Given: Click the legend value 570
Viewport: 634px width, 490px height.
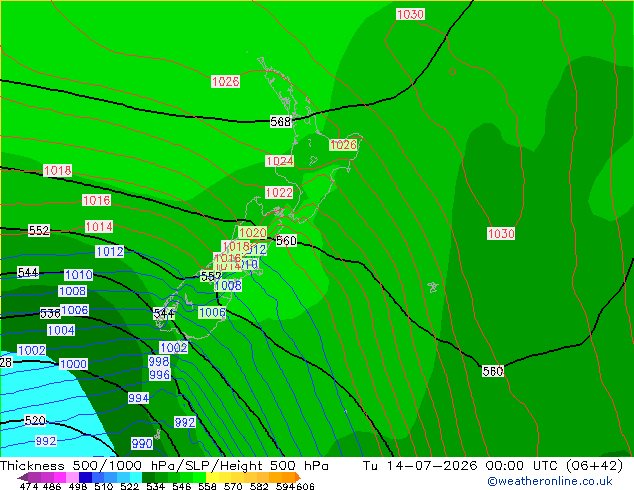Looking at the screenshot, I should point(233,486).
